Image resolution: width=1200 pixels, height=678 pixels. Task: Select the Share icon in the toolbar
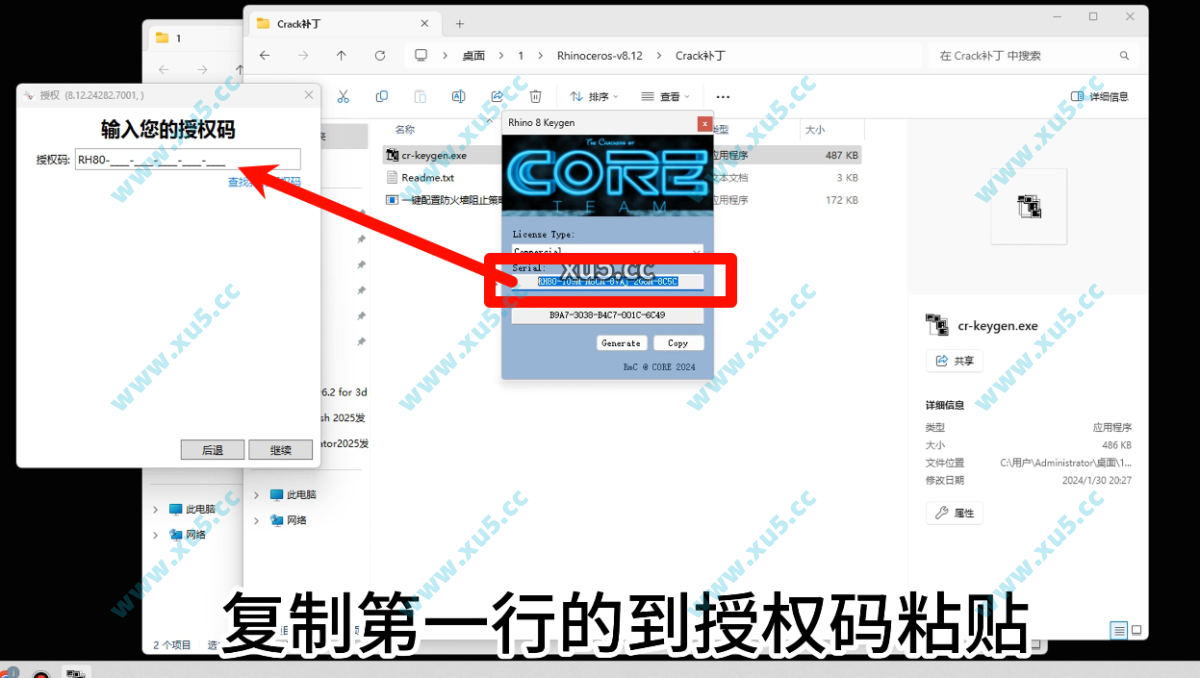[497, 96]
